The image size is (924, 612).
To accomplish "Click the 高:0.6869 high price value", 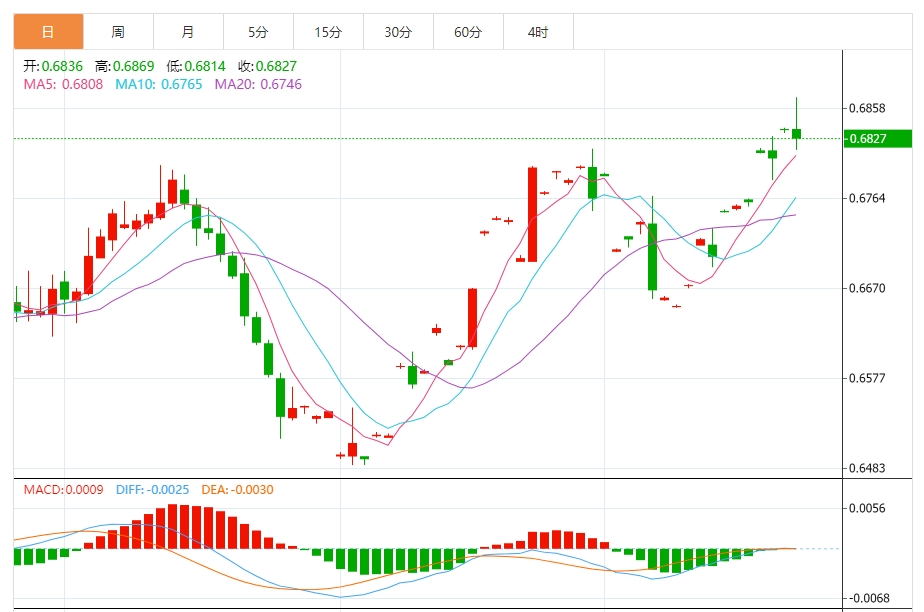I will [x=124, y=66].
